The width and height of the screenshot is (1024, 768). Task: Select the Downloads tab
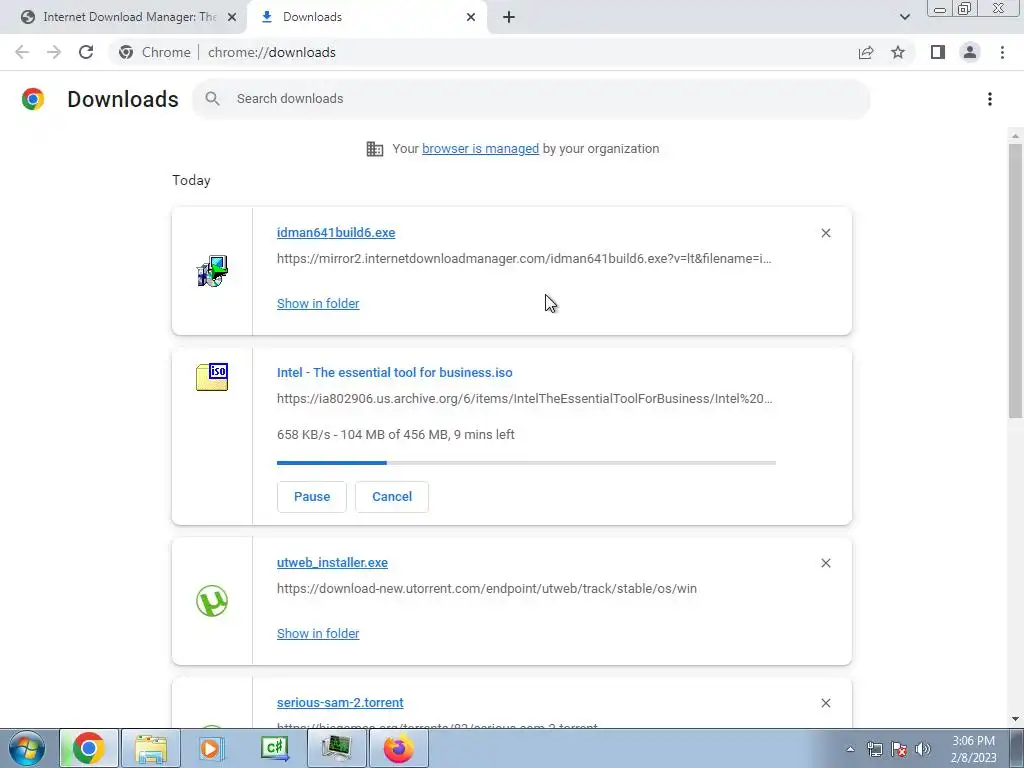click(367, 17)
